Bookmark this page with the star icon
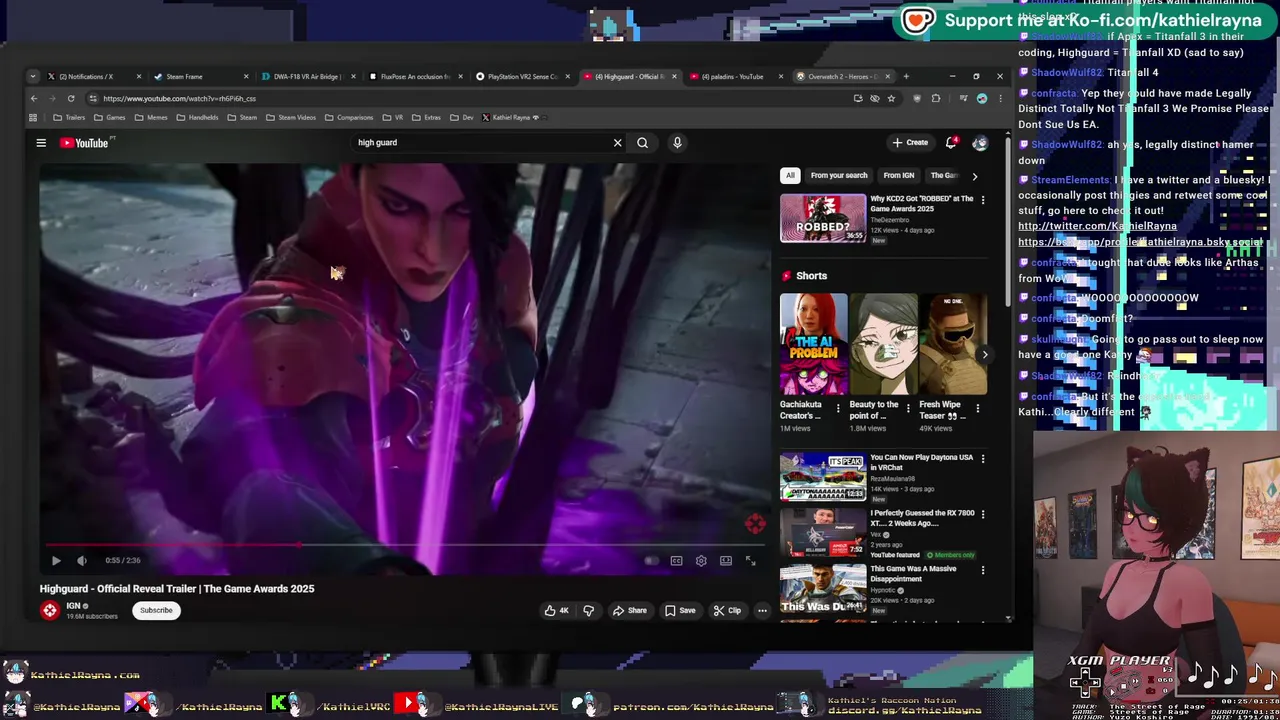This screenshot has width=1280, height=720. pos(891,99)
